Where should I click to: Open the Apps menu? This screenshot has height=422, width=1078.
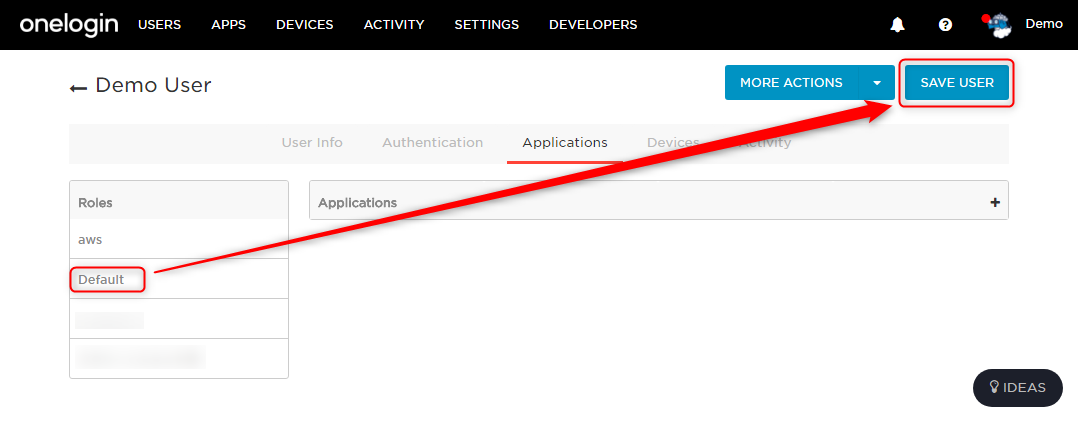click(x=228, y=25)
